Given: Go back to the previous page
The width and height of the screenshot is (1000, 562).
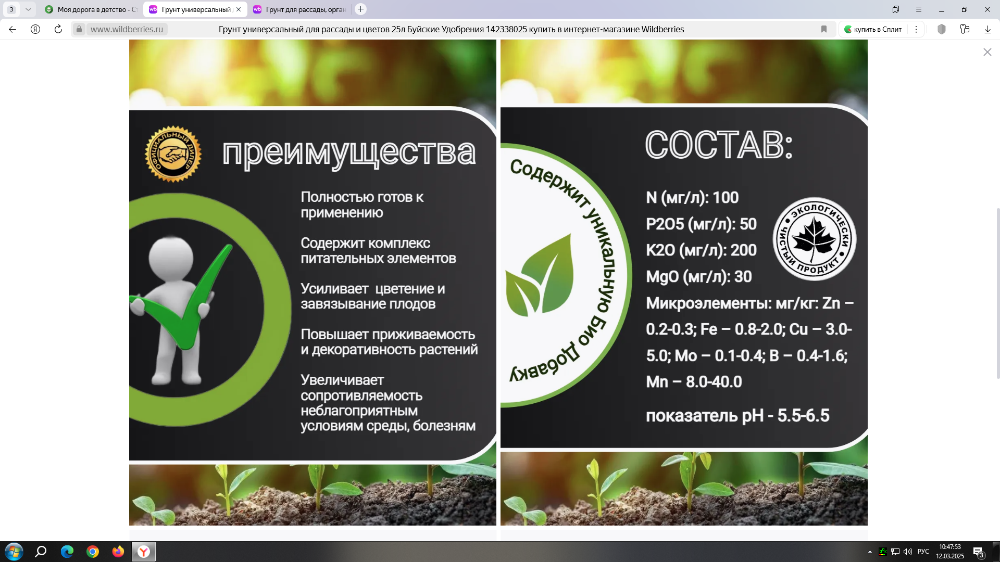Looking at the screenshot, I should tap(12, 29).
